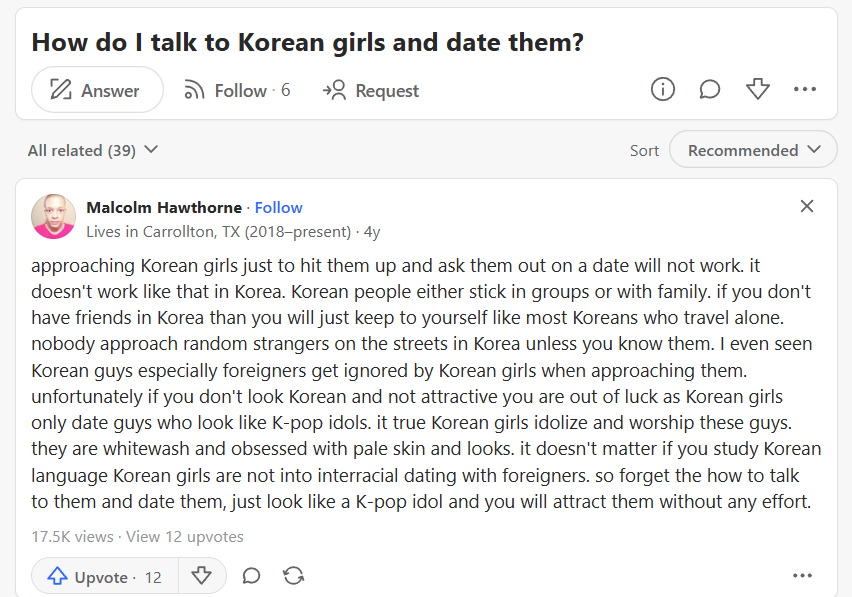Open question more options menu
852x597 pixels.
[x=805, y=90]
